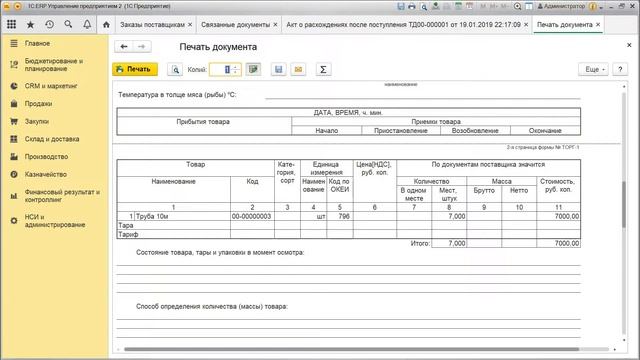Open Склад и доставка section
The height and width of the screenshot is (360, 640).
click(x=54, y=139)
